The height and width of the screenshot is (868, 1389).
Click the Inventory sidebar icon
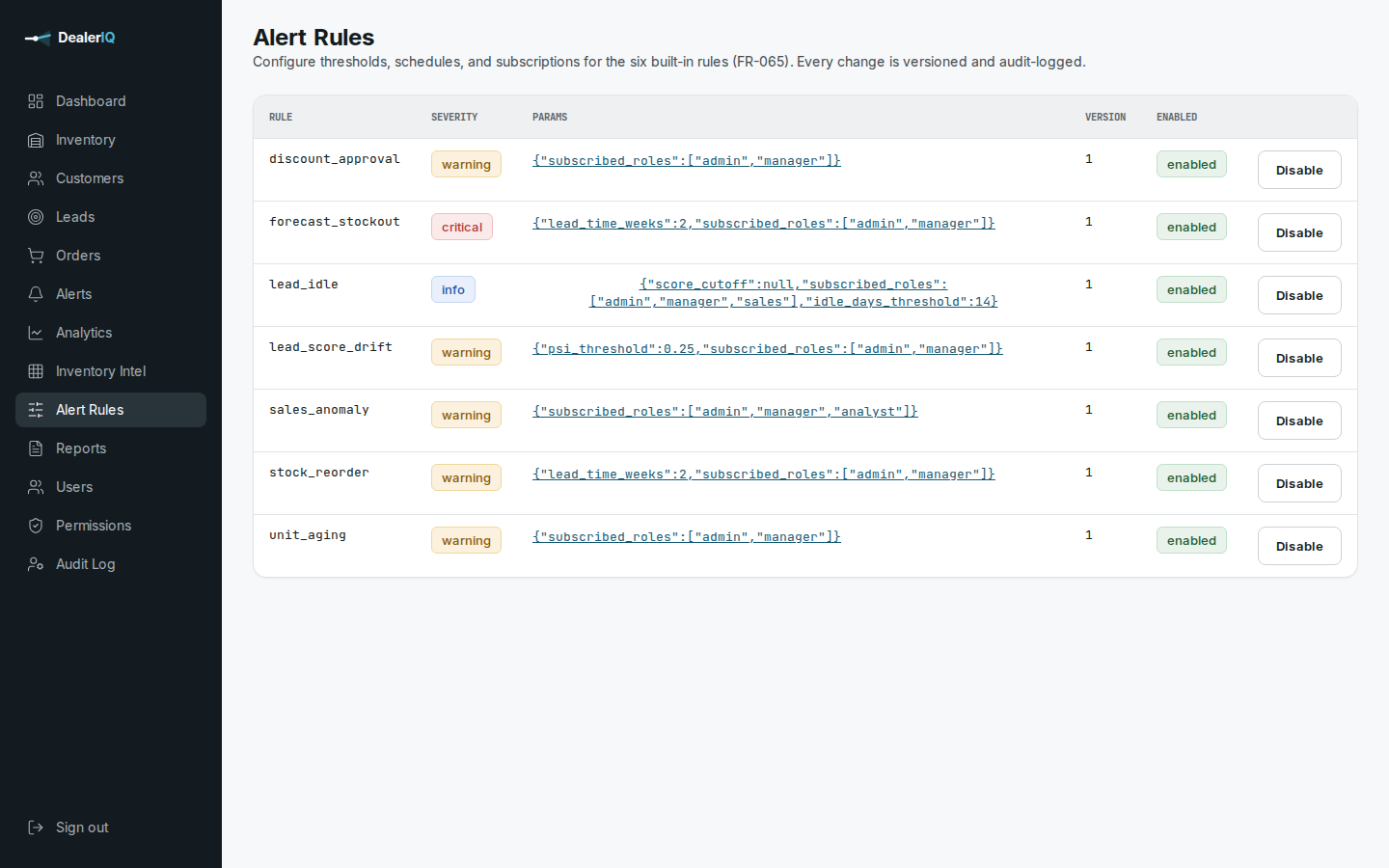(36, 140)
